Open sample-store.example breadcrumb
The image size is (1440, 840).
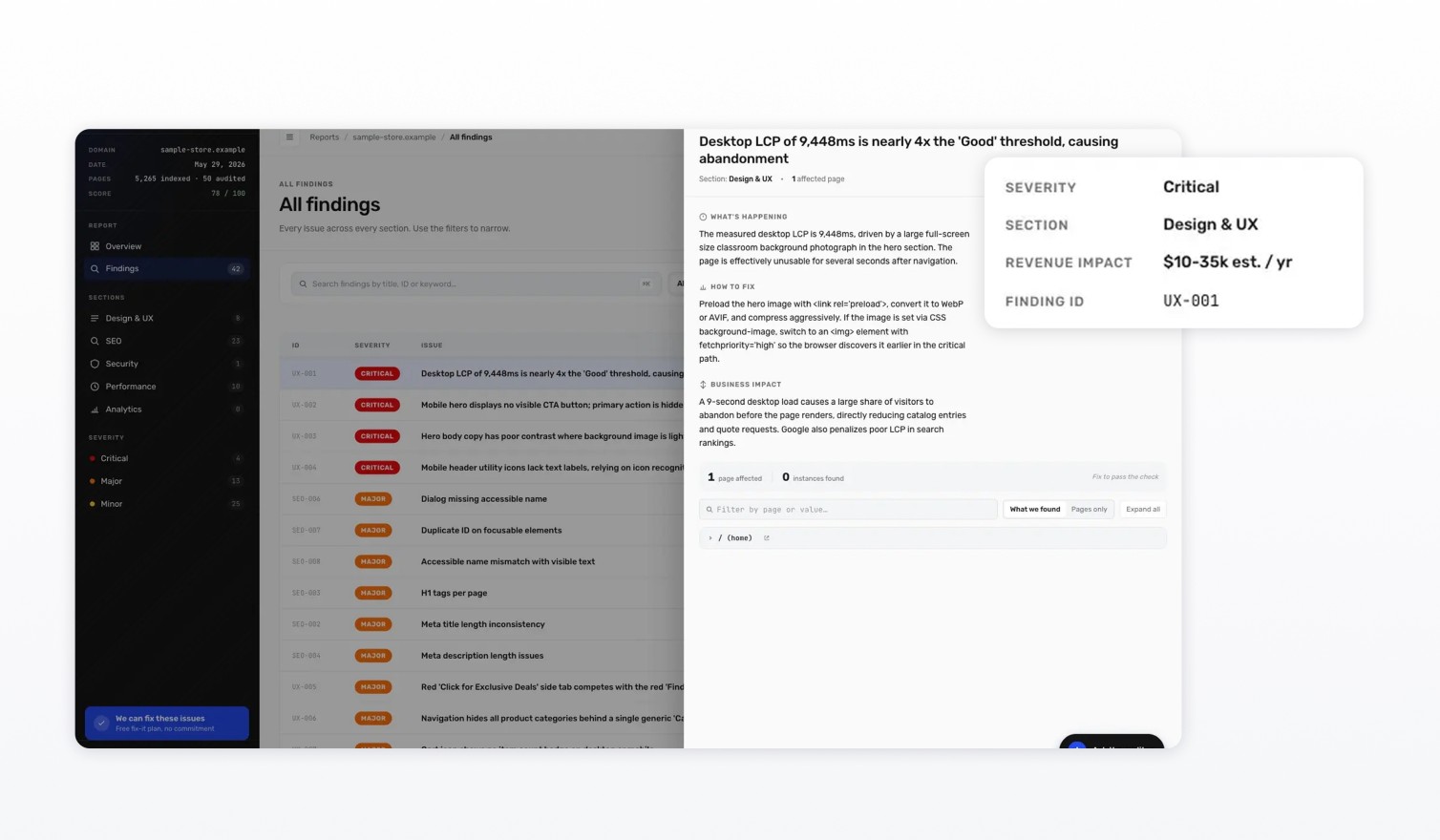394,137
